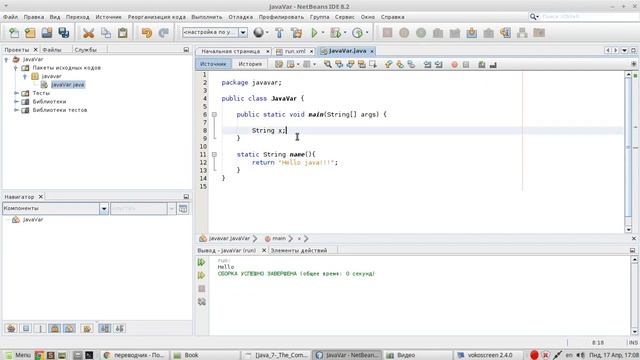
Task: Open the Правка menu
Action: click(x=34, y=17)
